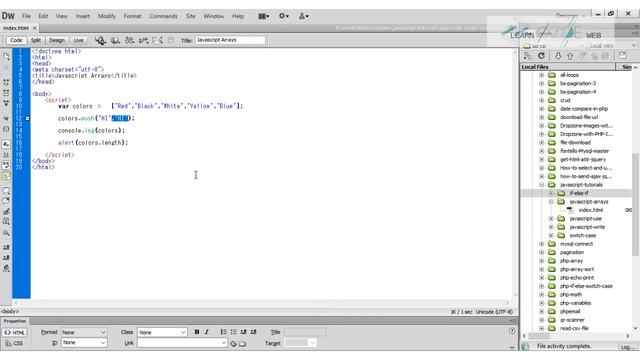
Task: Open the Format dropdown
Action: (84, 333)
